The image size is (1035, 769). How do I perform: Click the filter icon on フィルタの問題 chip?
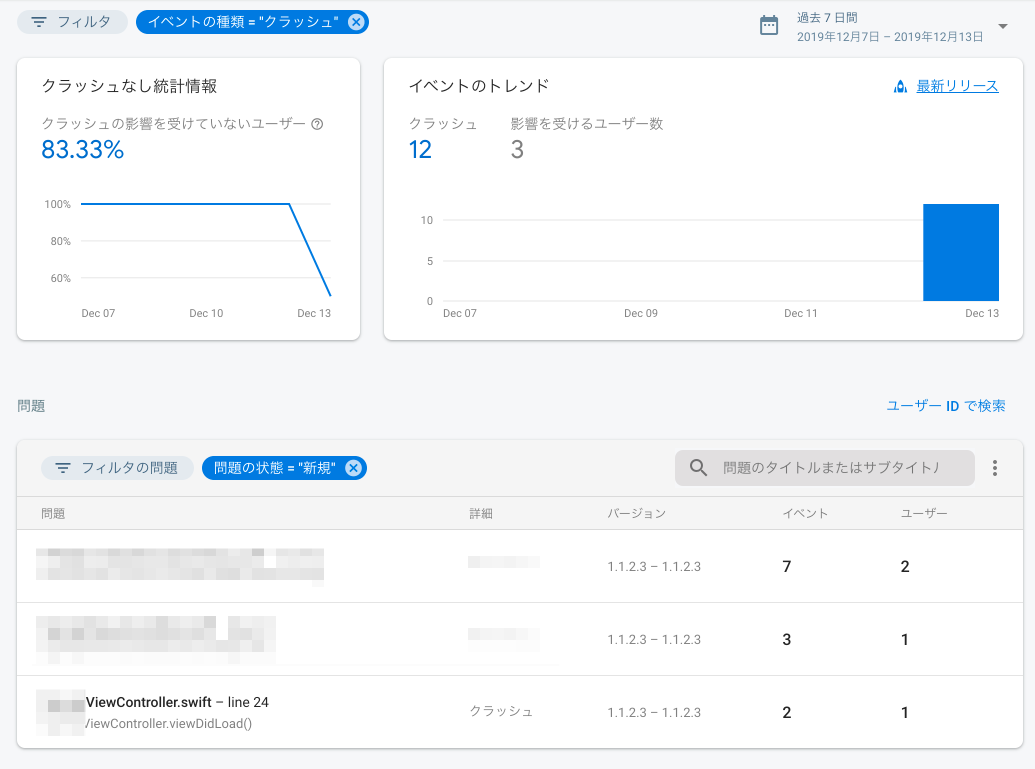(64, 467)
